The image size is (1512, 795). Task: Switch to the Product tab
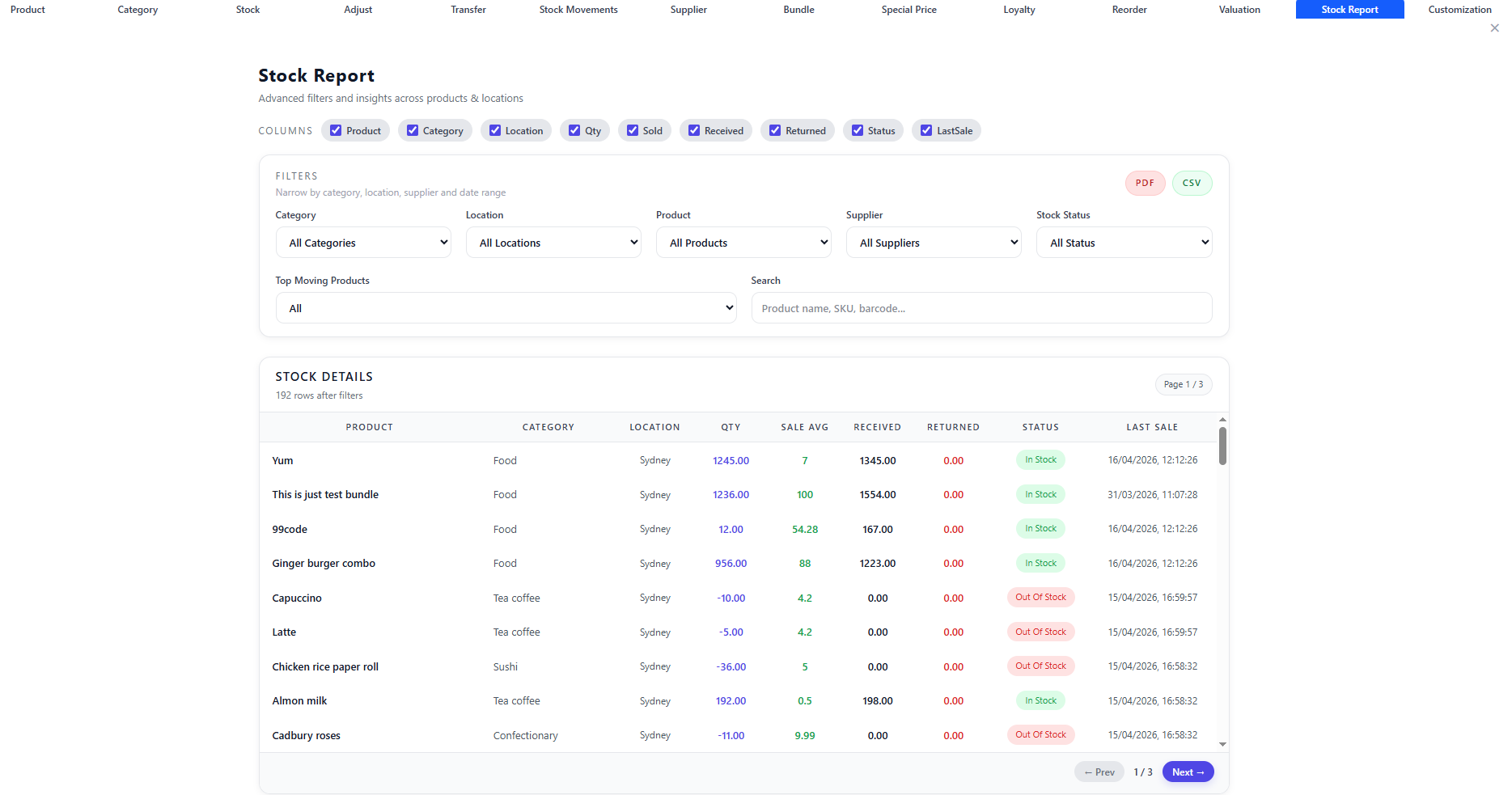[x=28, y=10]
